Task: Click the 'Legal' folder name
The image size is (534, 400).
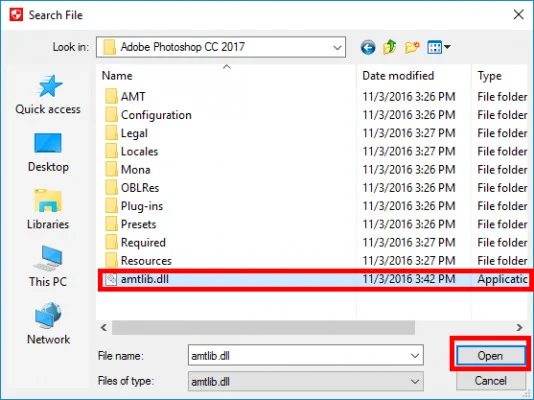Action: (x=134, y=133)
